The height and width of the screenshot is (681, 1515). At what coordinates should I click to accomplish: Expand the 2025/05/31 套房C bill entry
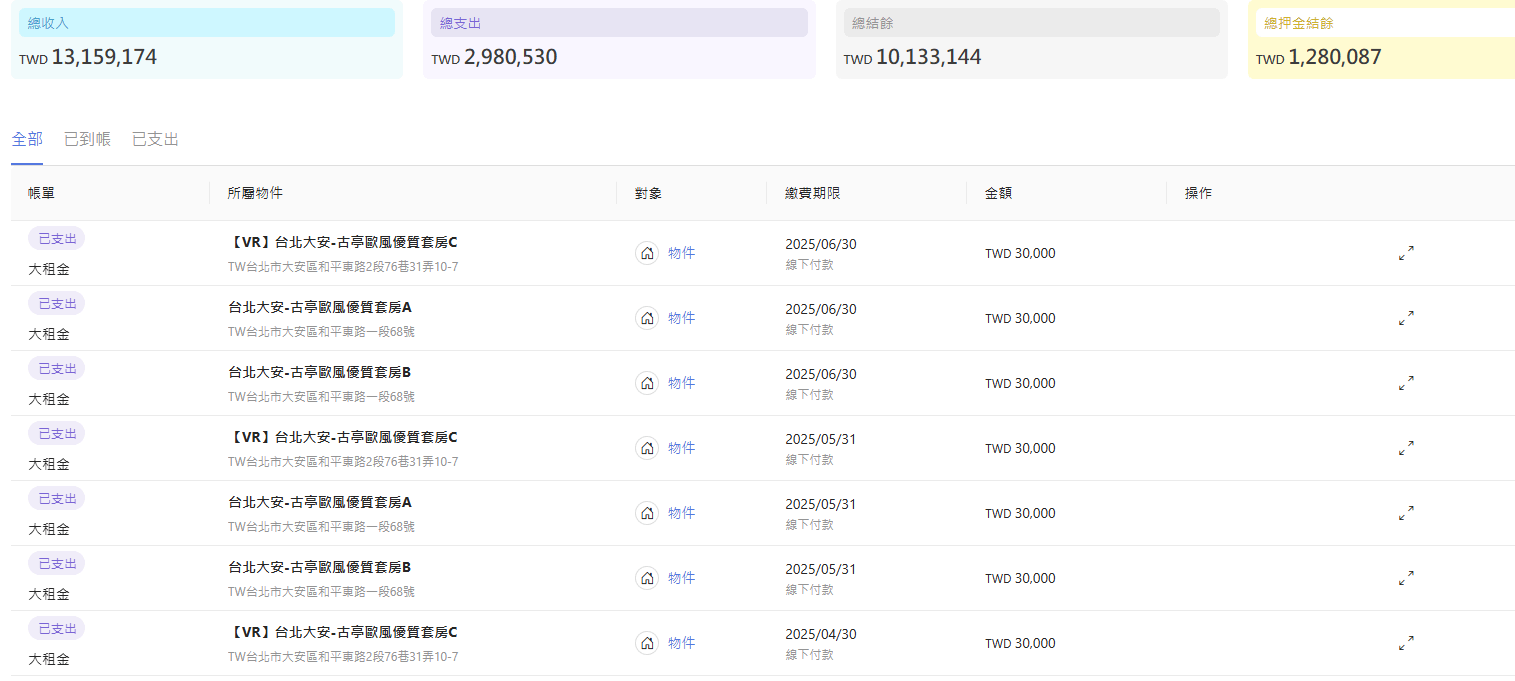(x=1406, y=448)
